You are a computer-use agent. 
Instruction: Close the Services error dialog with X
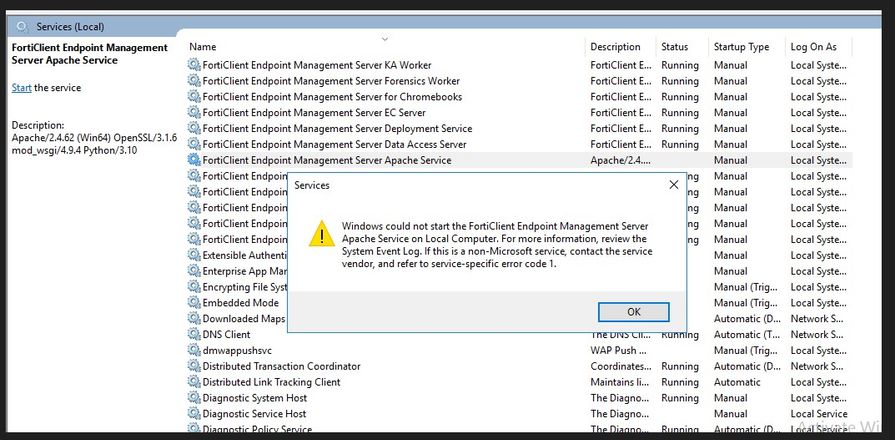[674, 185]
